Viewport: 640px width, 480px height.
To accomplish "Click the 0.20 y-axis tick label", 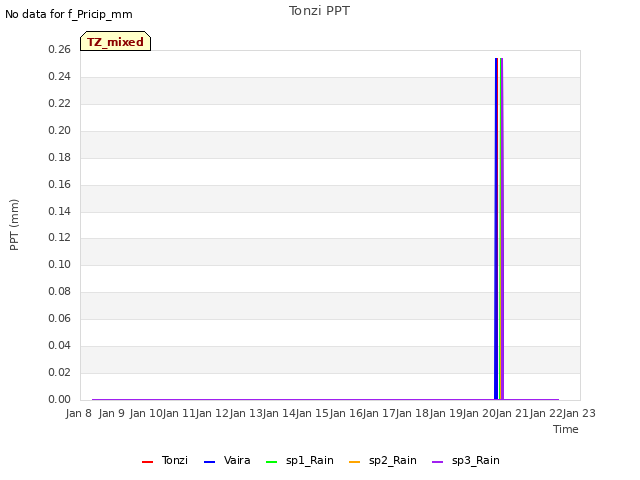I will point(60,130).
